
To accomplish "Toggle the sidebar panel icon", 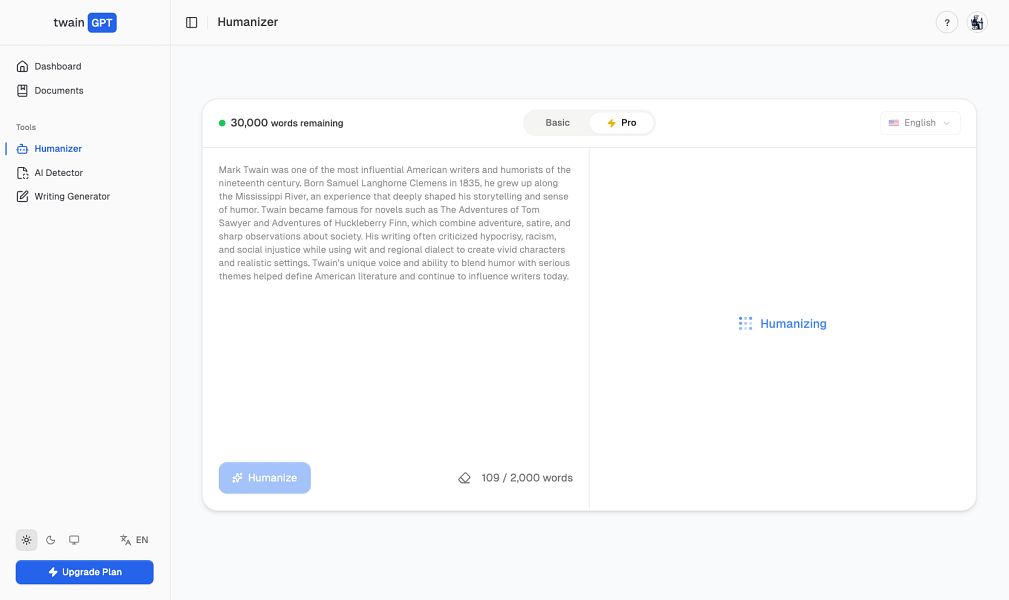I will 192,23.
